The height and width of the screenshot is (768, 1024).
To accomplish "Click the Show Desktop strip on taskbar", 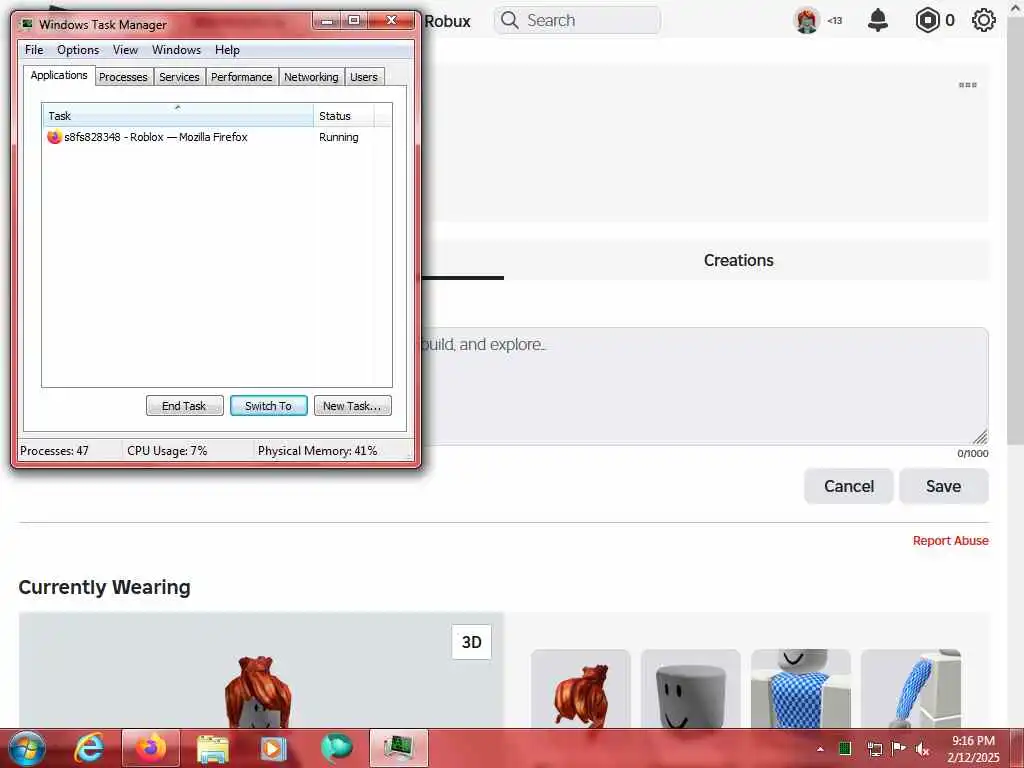I will point(1019,748).
